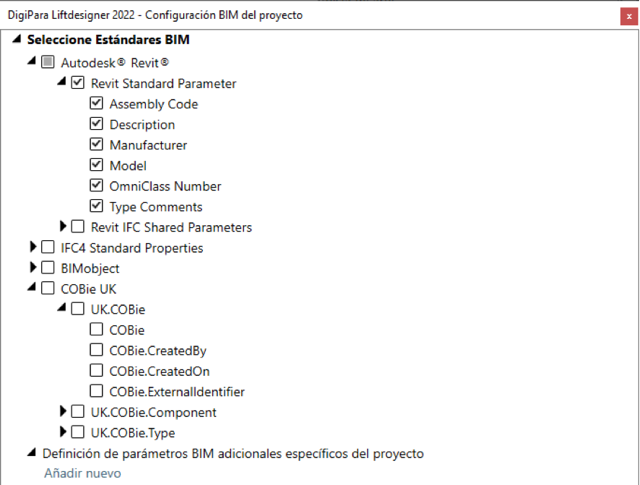
Task: Check the BIMobject standard checkbox
Action: [x=48, y=268]
